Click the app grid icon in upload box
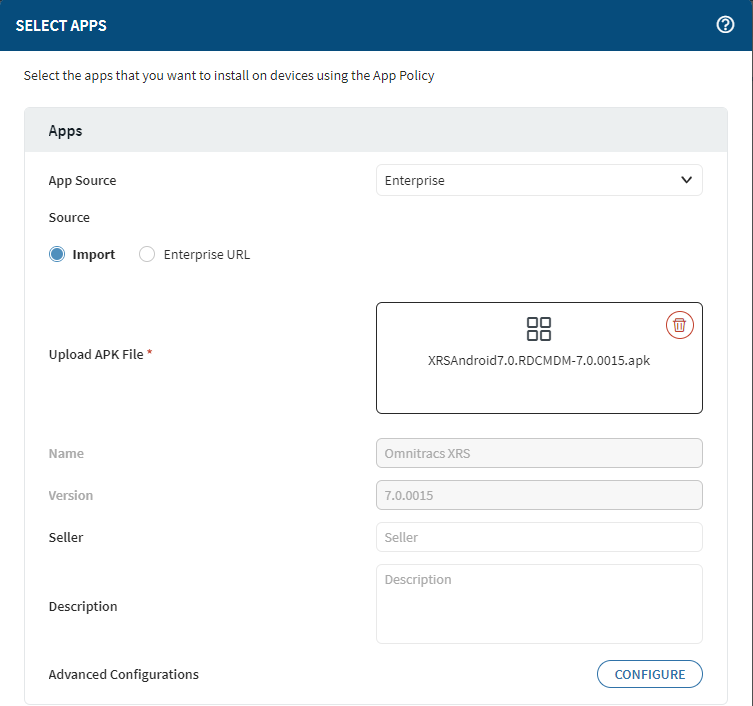This screenshot has height=706, width=753. (x=539, y=329)
